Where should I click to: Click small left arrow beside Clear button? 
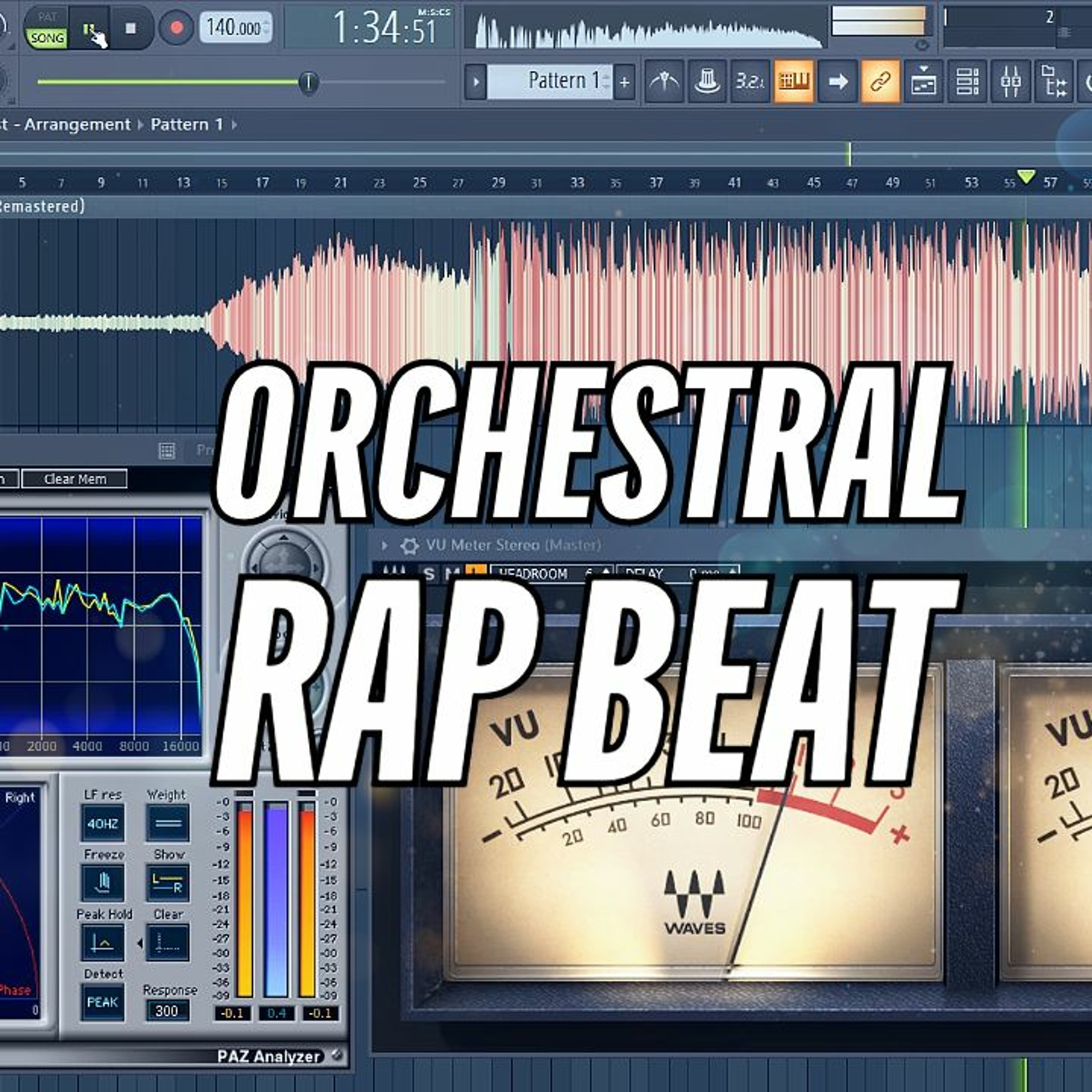point(140,943)
